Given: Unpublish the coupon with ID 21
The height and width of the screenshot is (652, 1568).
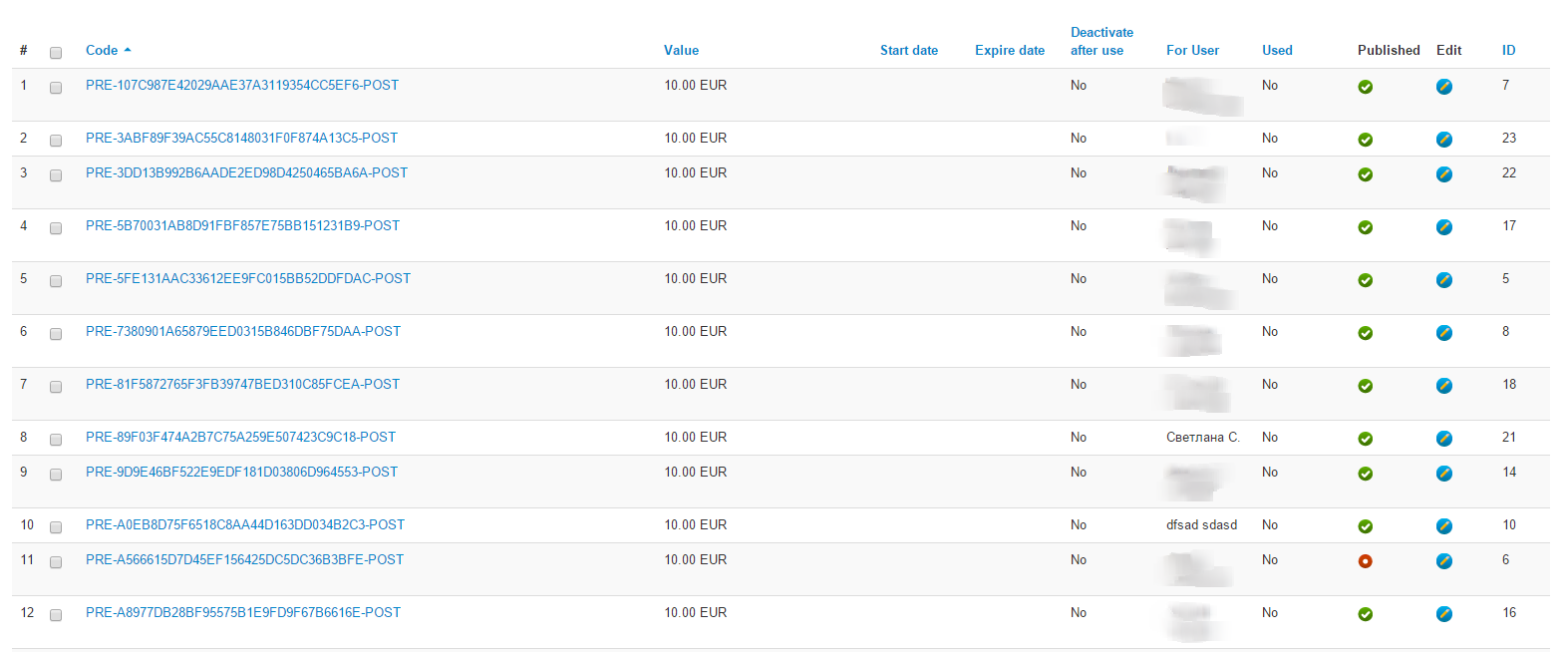Looking at the screenshot, I should click(1365, 439).
